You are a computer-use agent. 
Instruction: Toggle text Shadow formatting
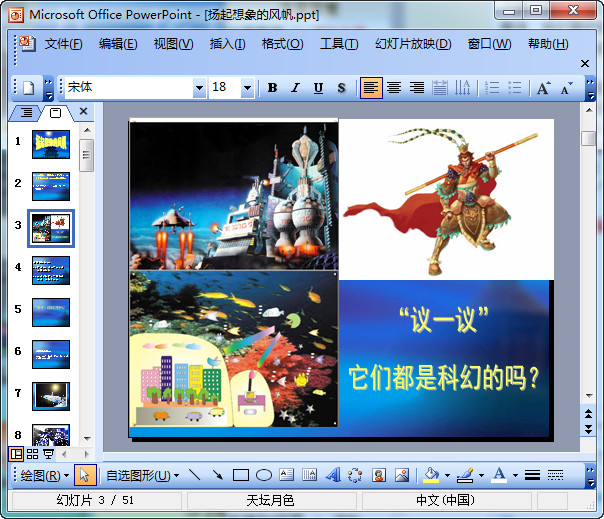(341, 88)
